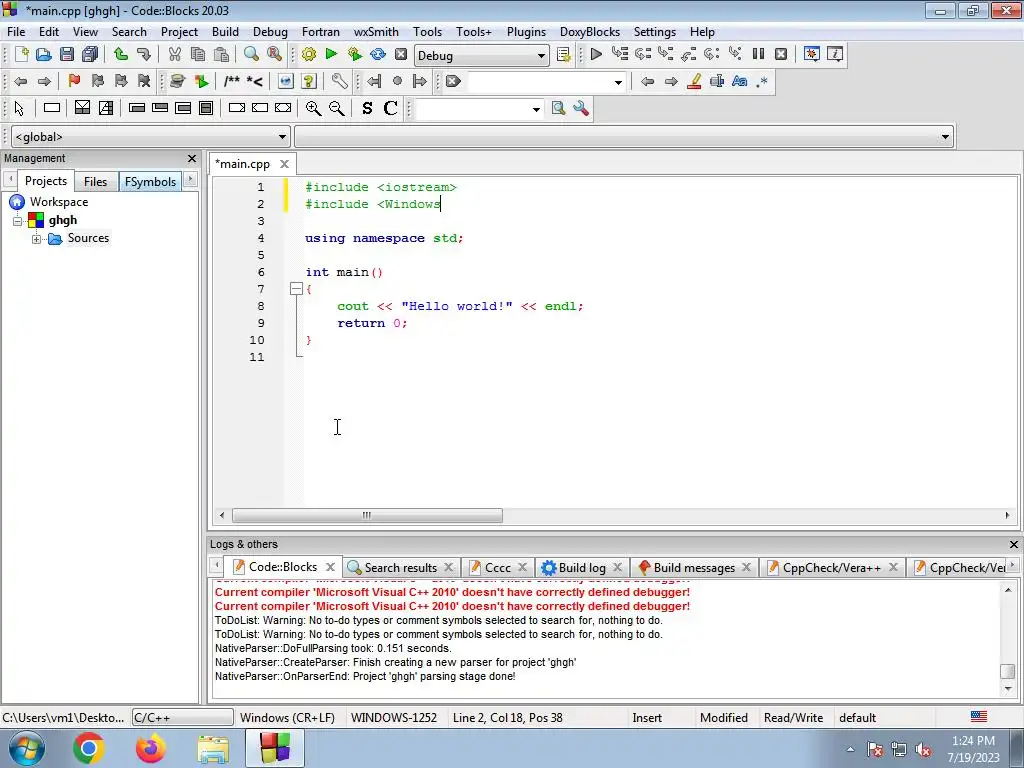Insert a DoxyBlocks block comment icon
This screenshot has width=1024, height=768.
coord(231,81)
